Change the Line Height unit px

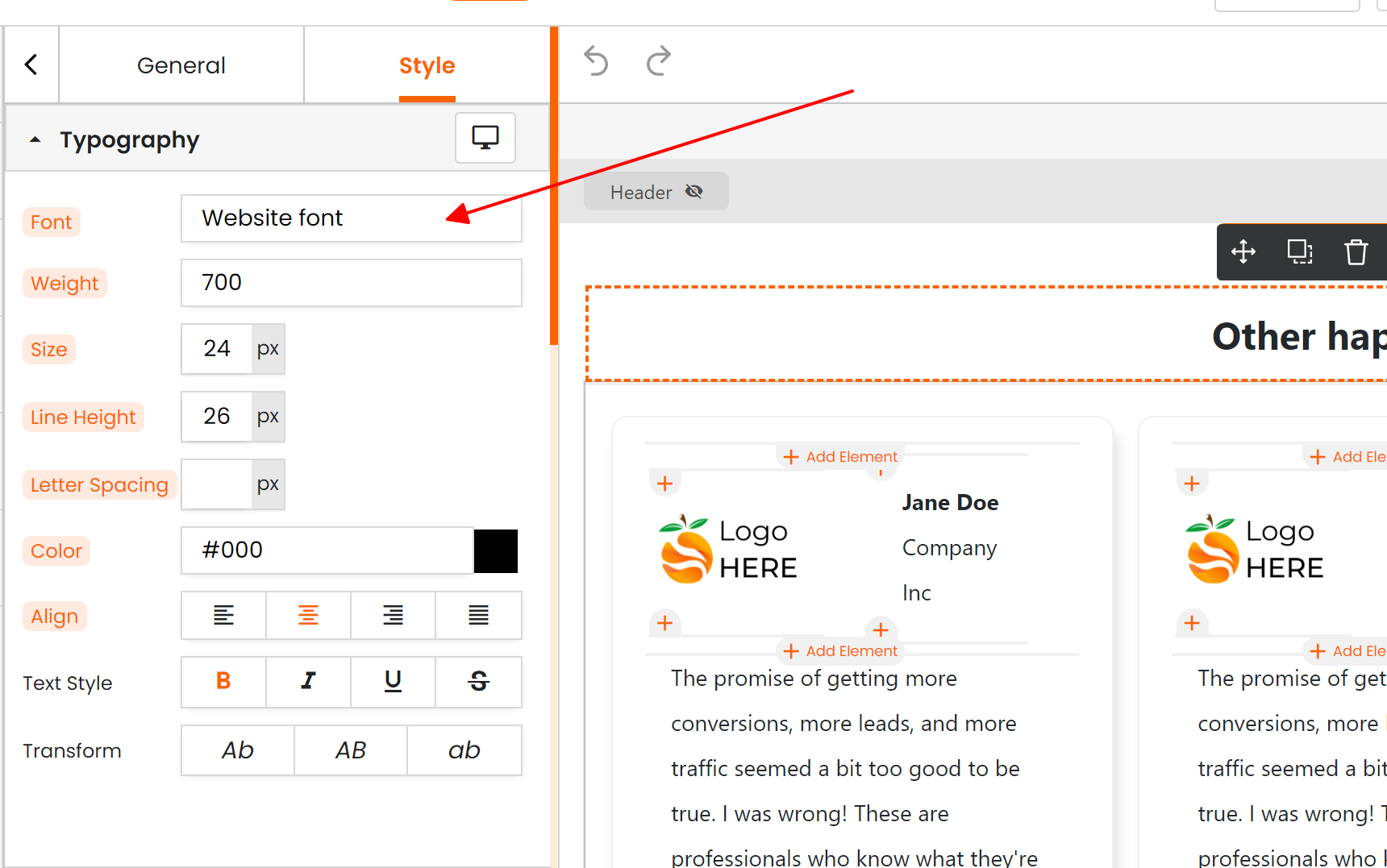click(268, 416)
